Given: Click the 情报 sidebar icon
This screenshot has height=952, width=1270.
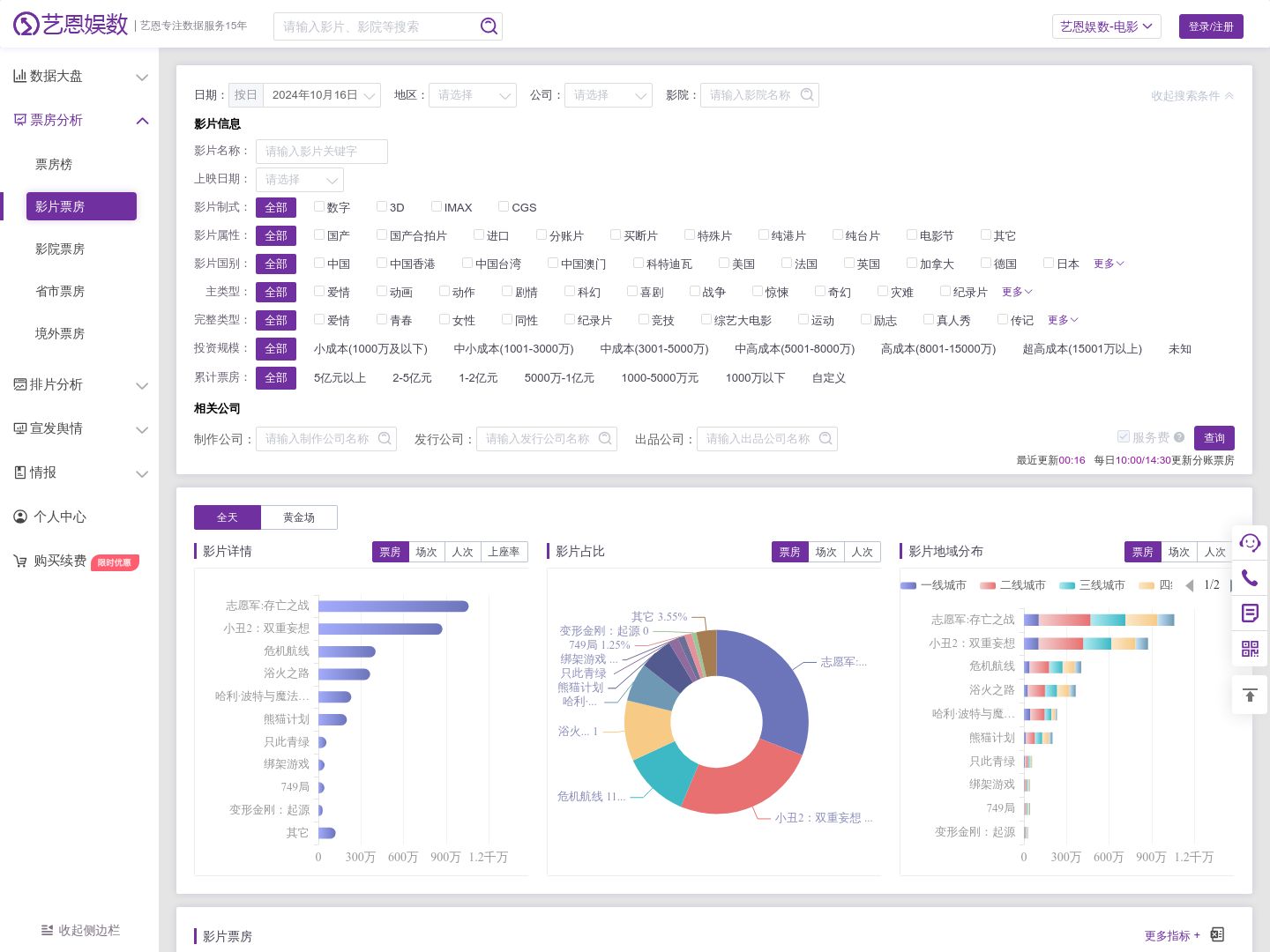Looking at the screenshot, I should [19, 472].
